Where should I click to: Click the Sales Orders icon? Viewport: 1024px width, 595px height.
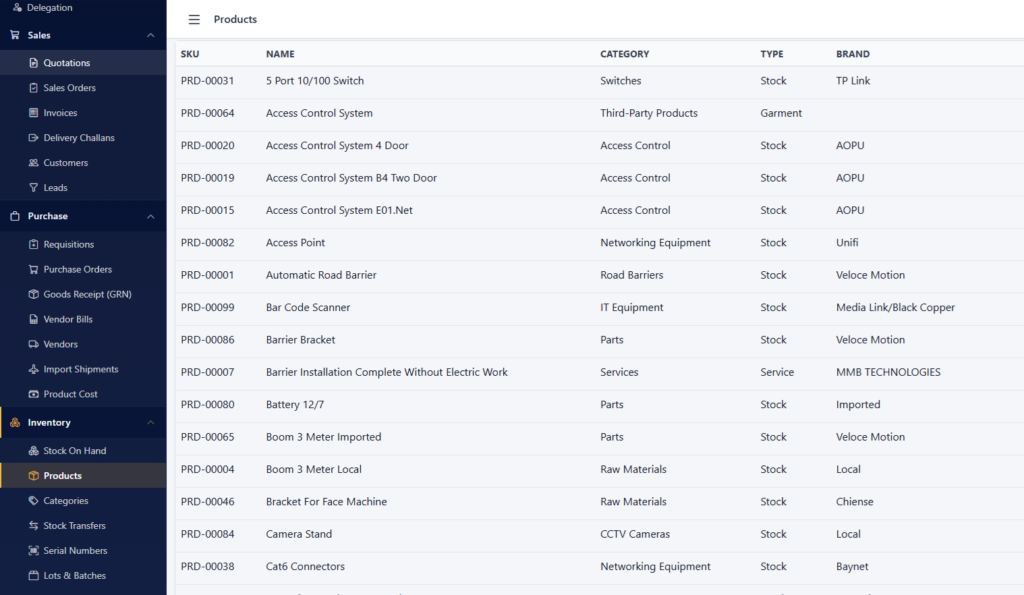[x=33, y=88]
